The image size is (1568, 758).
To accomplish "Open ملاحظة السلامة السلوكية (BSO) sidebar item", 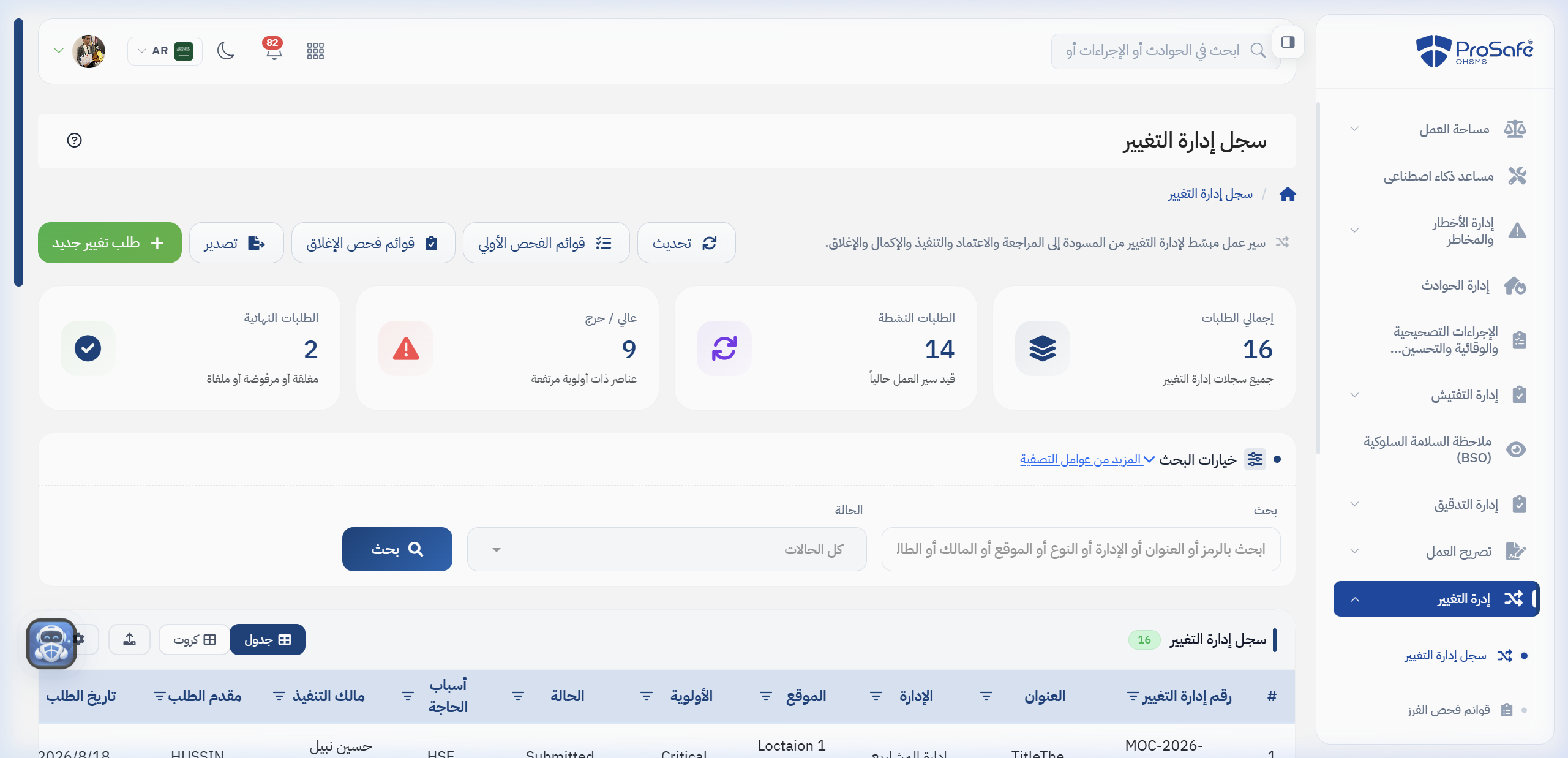I will (1437, 449).
